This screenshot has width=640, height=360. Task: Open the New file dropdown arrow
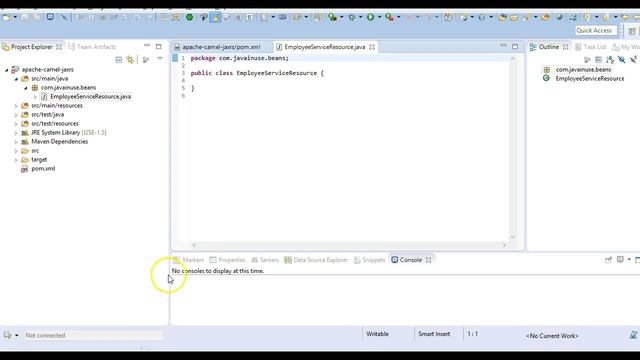15,18
